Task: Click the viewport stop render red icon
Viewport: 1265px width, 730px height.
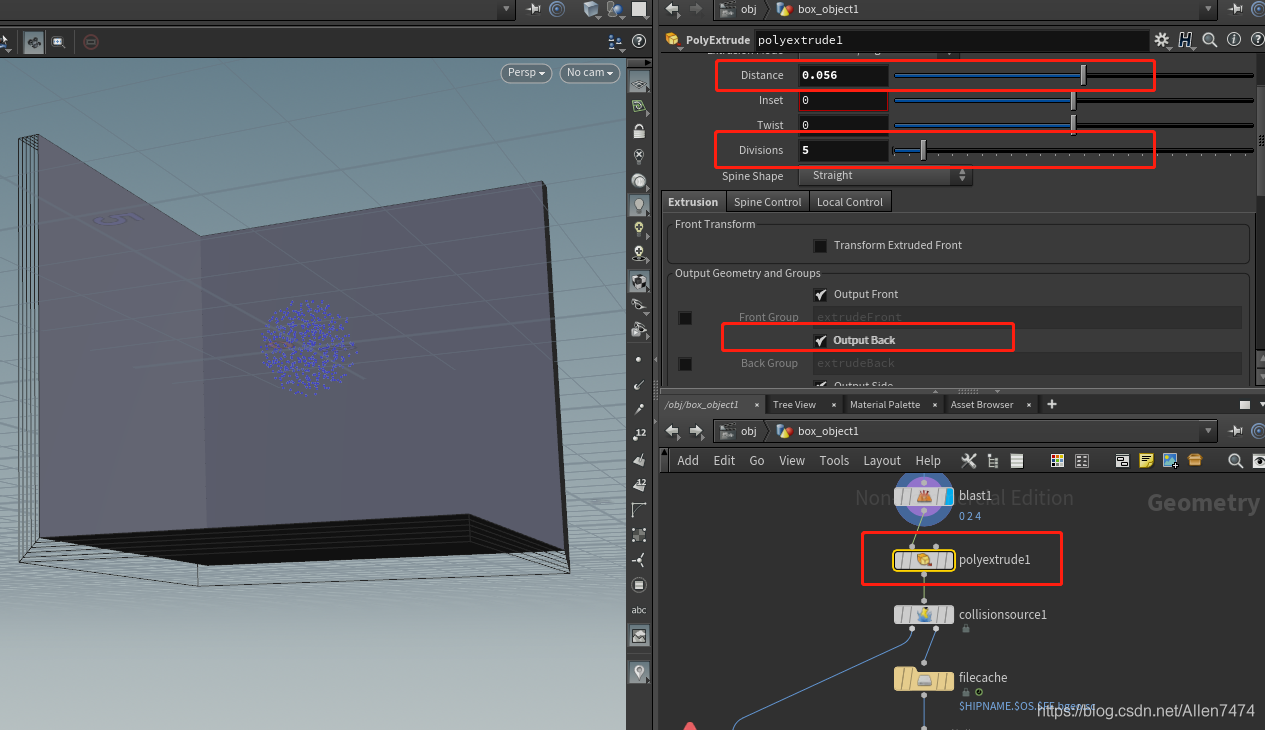Action: 91,42
